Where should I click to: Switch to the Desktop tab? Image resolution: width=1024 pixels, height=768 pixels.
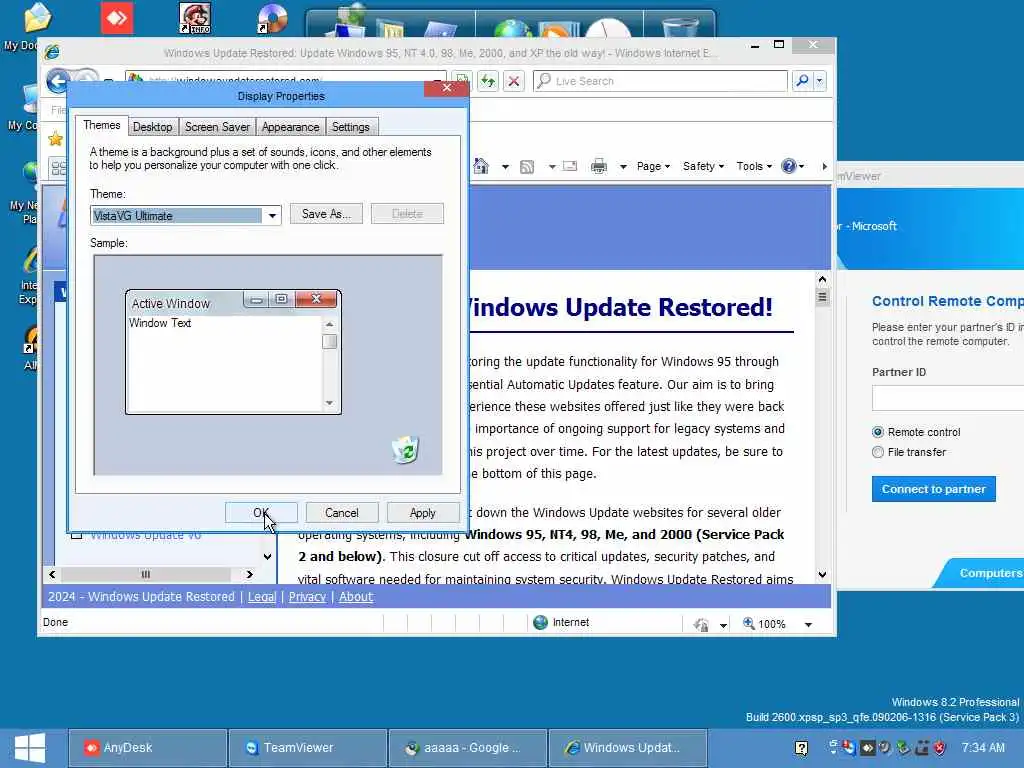click(152, 127)
